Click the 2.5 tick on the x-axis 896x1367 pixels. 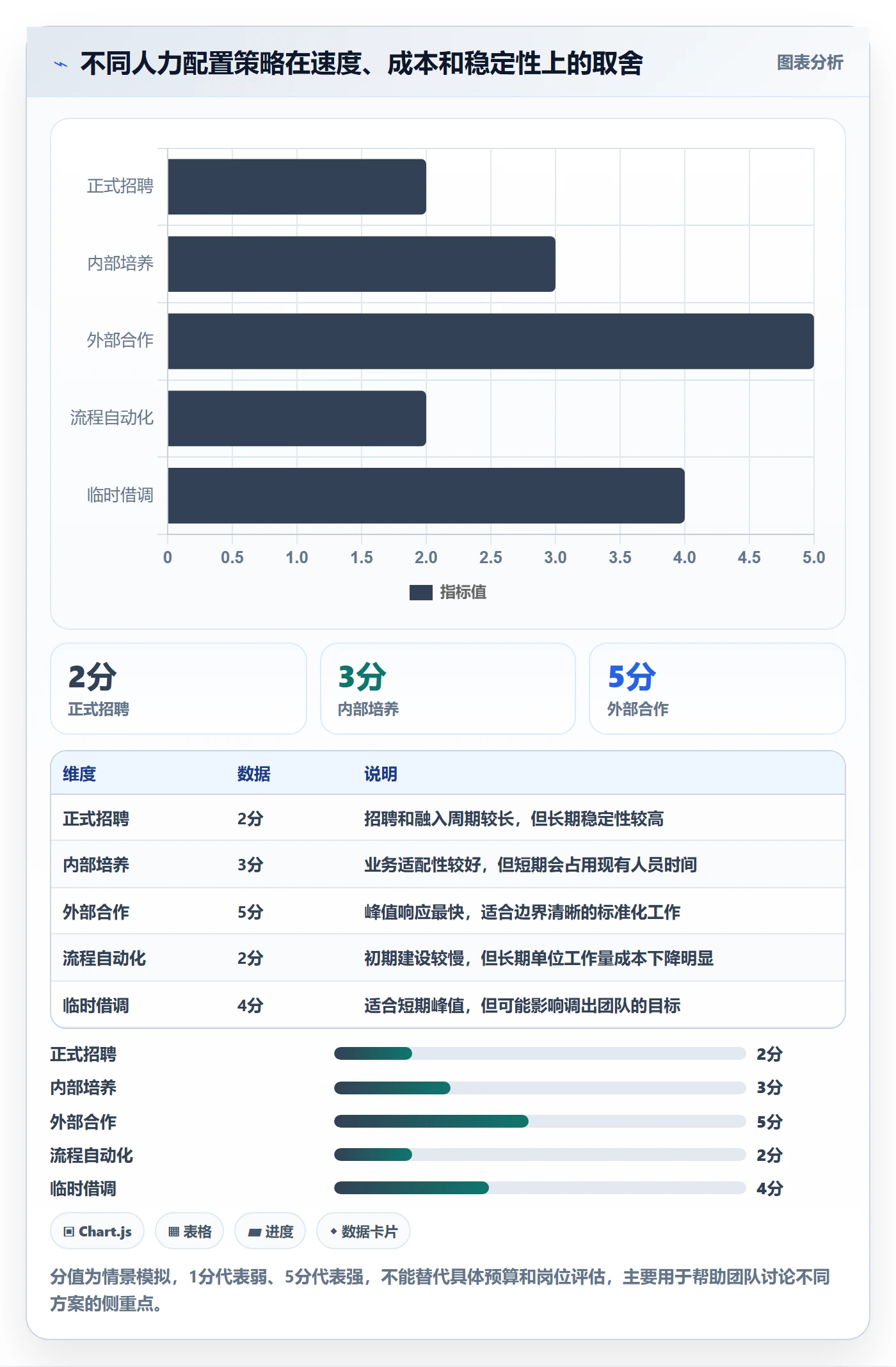point(491,557)
